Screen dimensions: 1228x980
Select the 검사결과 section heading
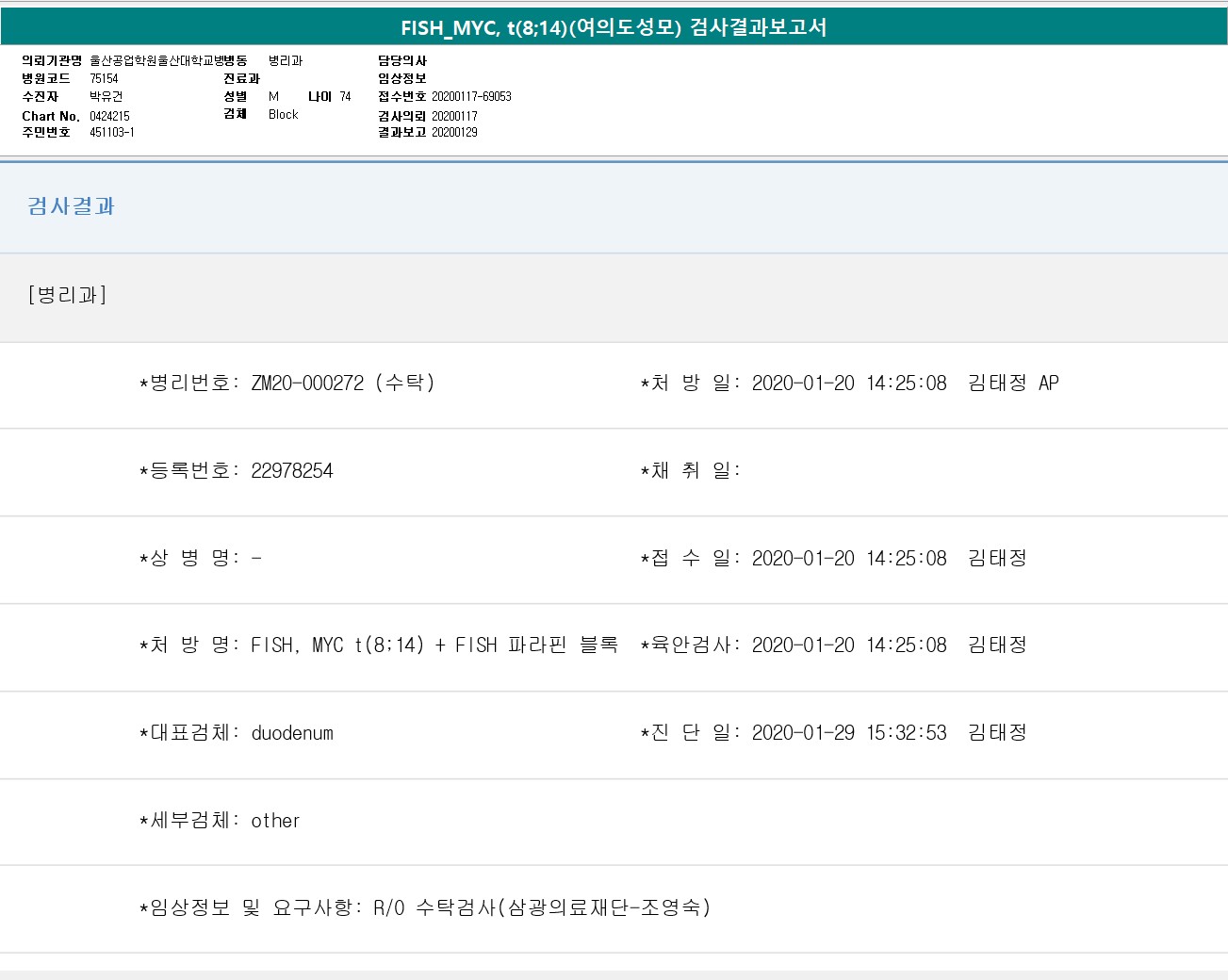tap(71, 206)
